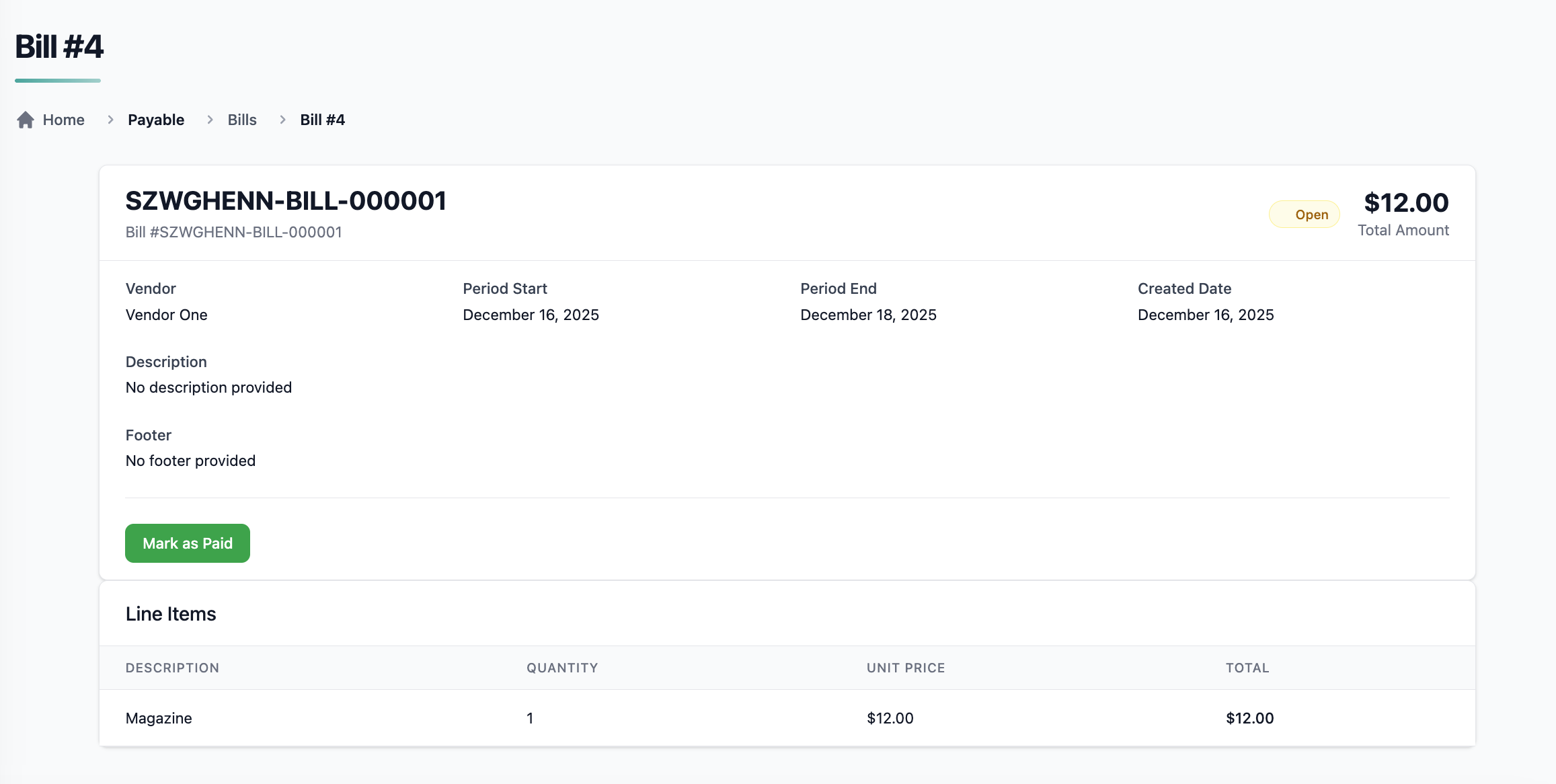Click the Open status badge

(1304, 214)
